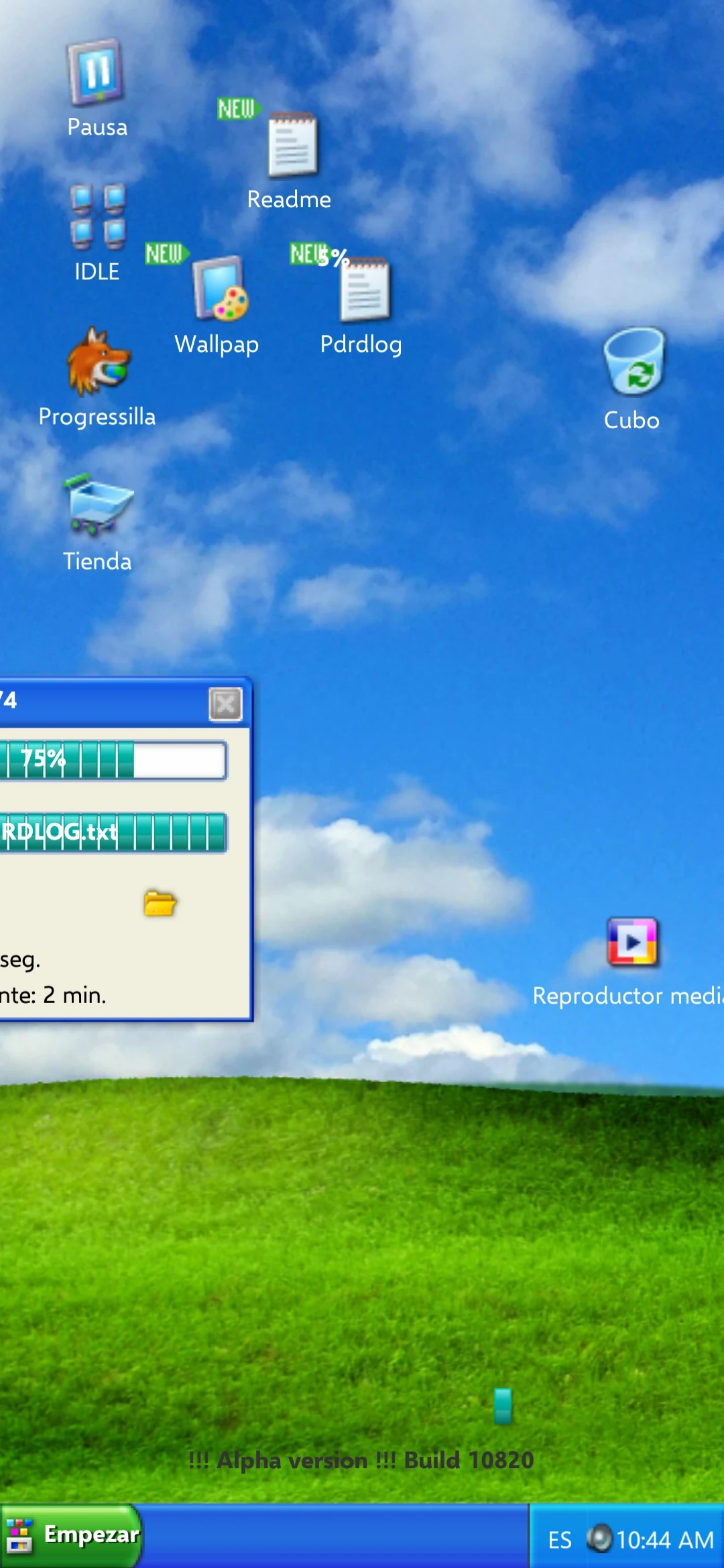Screen dimensions: 724x1568
Task: Click the NEW badge next to Wallpap
Action: pyautogui.click(x=167, y=253)
